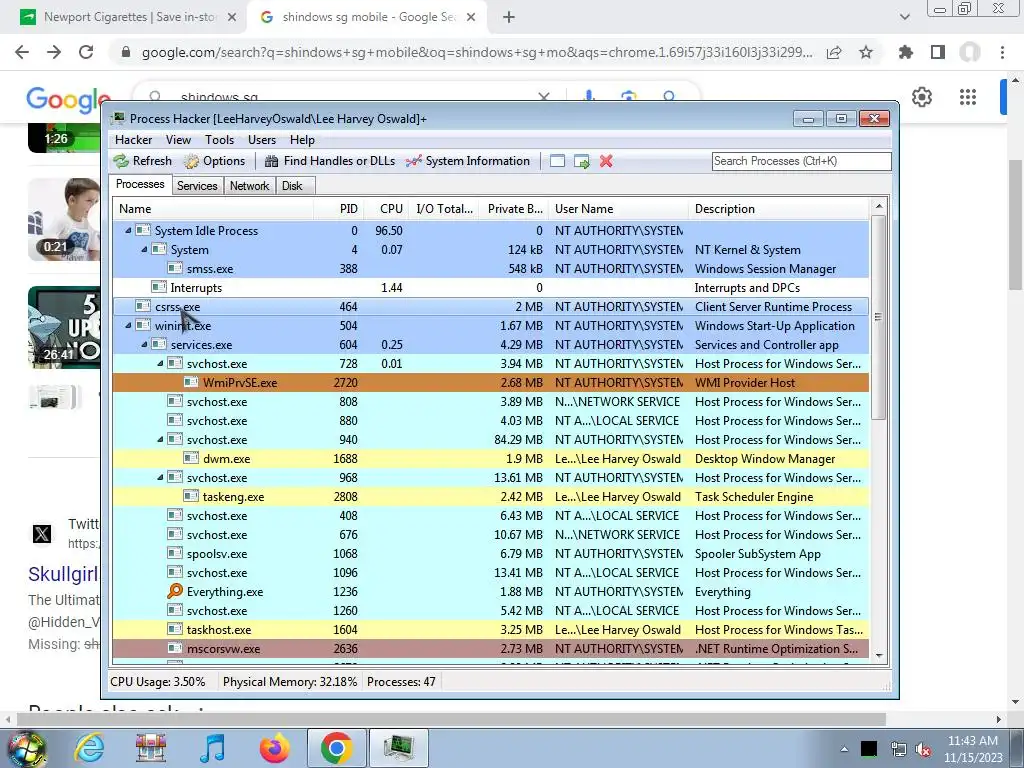Open Find Handles or DLLs
This screenshot has height=768, width=1024.
[x=330, y=161]
